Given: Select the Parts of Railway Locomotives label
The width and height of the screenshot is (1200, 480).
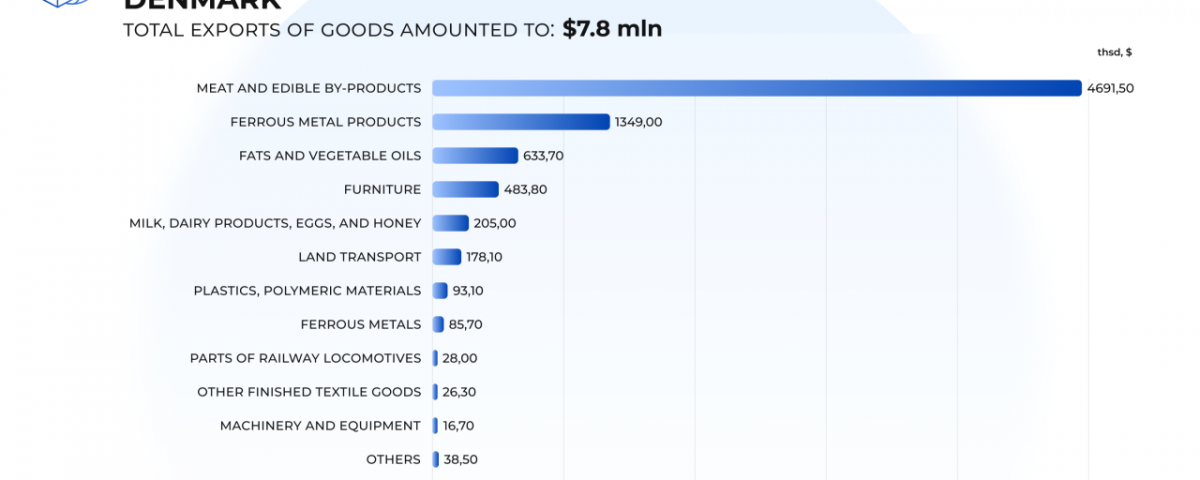Looking at the screenshot, I should pyautogui.click(x=305, y=358).
